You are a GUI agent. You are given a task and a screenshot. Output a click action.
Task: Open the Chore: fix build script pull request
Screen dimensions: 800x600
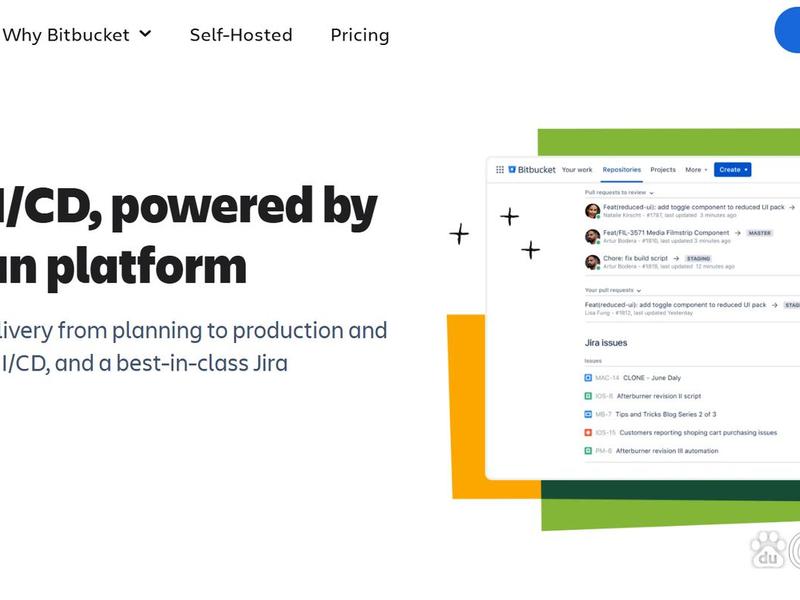pos(635,258)
